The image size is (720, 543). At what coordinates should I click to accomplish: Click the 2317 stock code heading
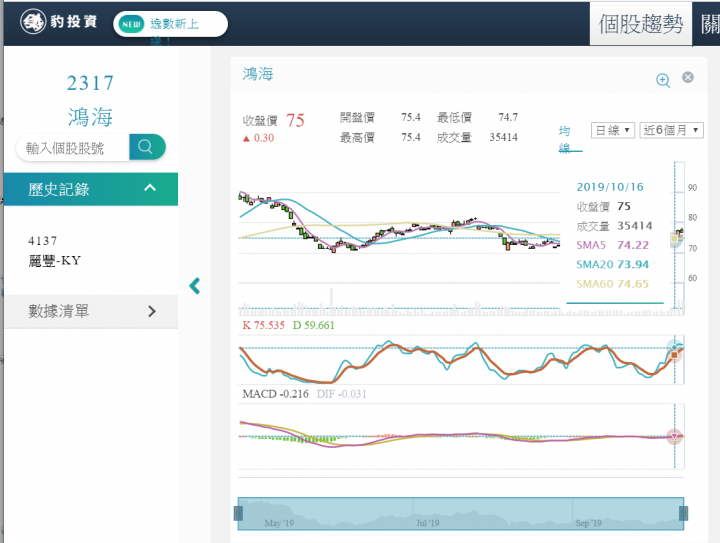click(90, 83)
